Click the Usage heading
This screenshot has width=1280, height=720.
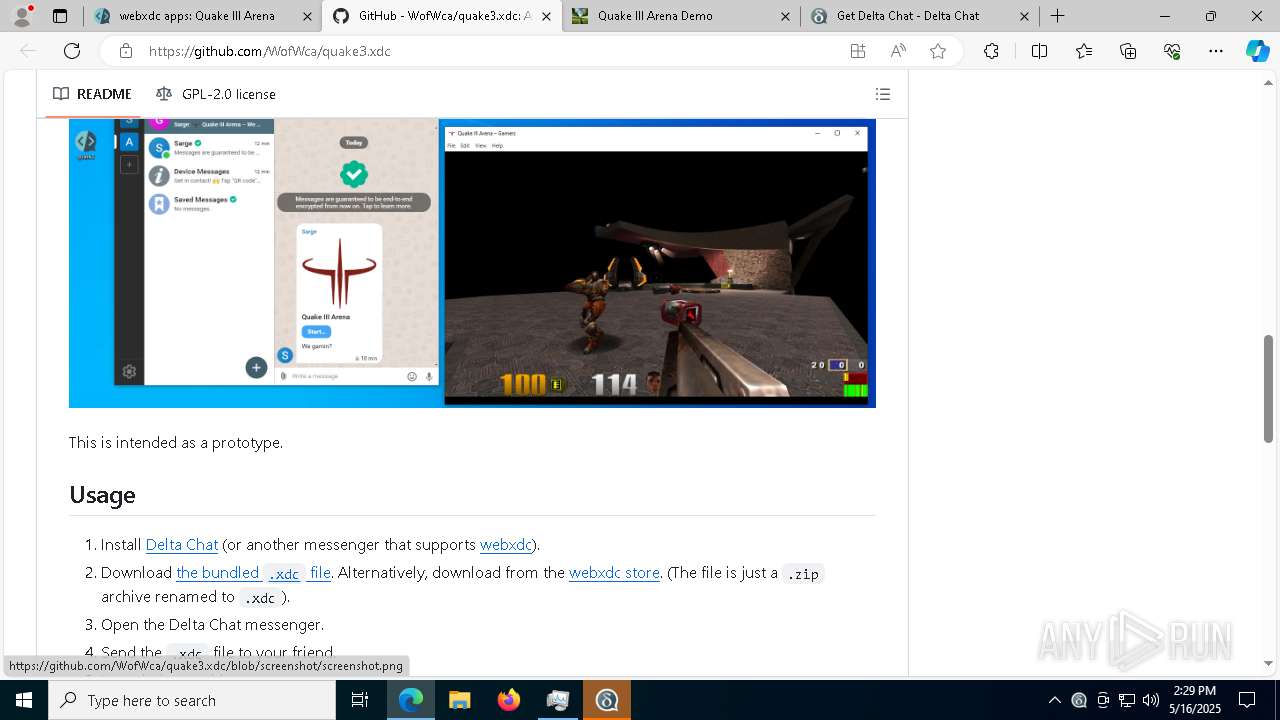pyautogui.click(x=102, y=495)
